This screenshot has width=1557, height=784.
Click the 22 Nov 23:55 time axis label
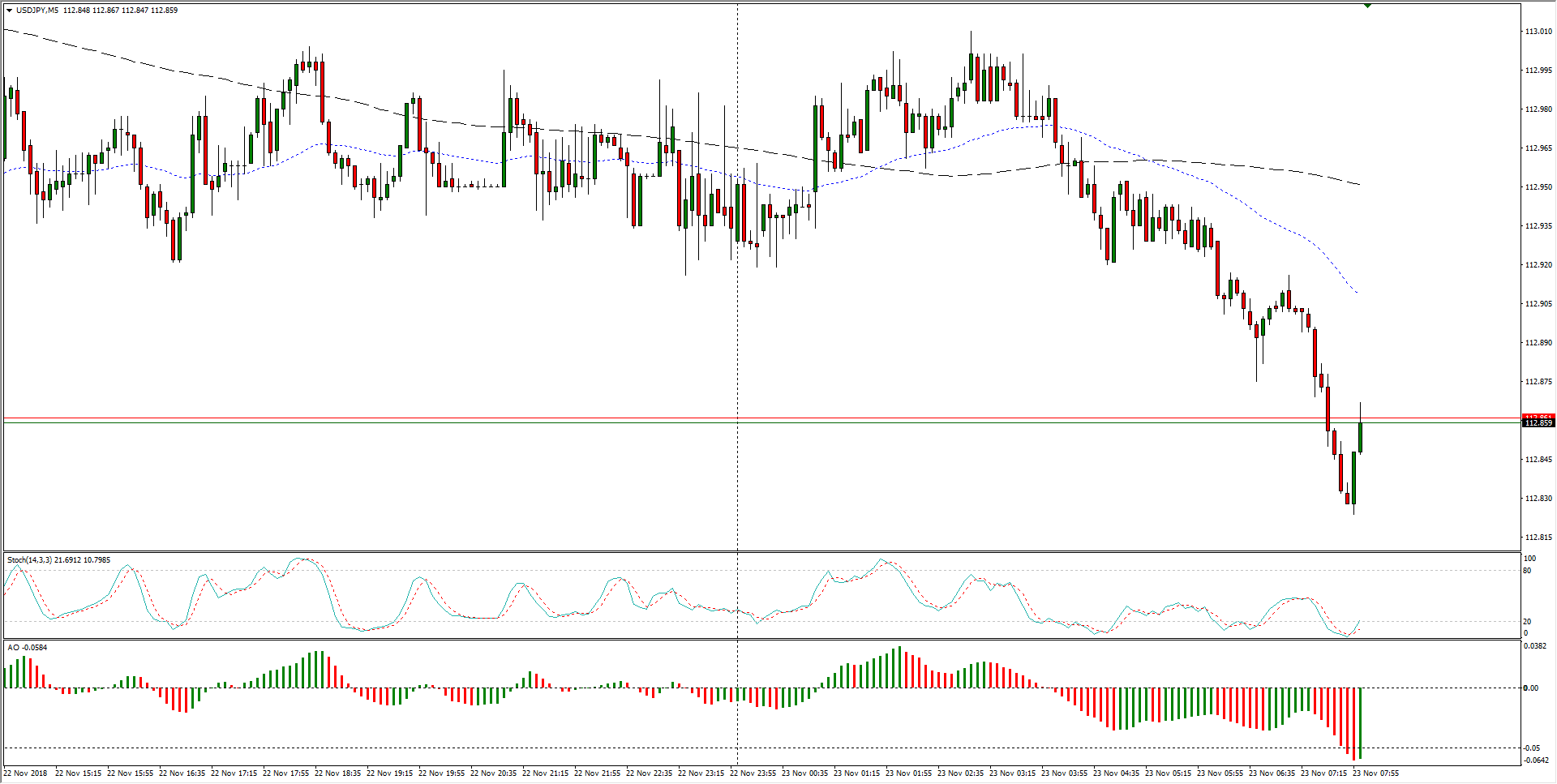(753, 773)
